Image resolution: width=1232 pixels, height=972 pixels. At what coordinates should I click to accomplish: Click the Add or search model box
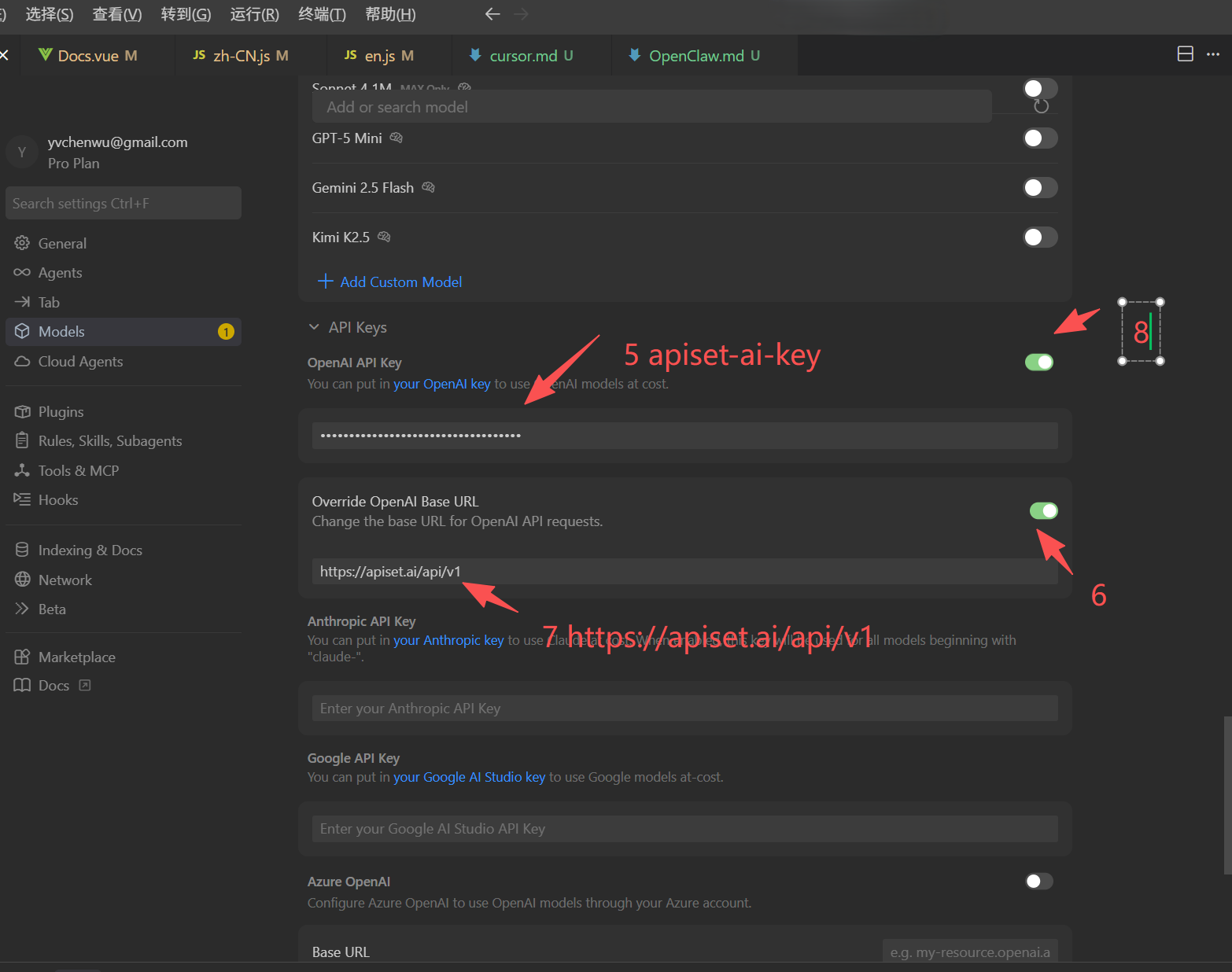click(651, 106)
